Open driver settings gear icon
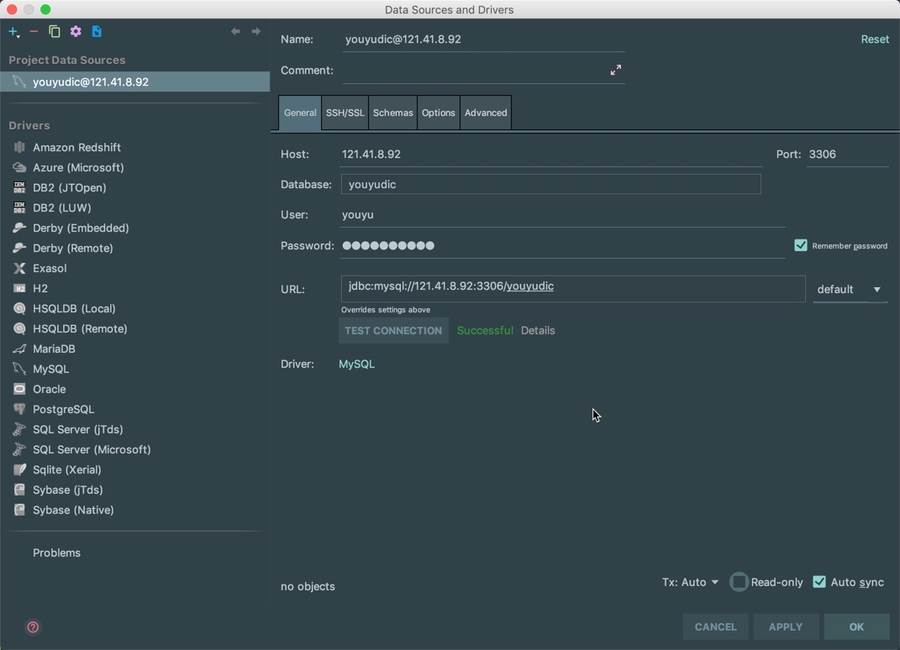900x650 pixels. click(x=75, y=32)
